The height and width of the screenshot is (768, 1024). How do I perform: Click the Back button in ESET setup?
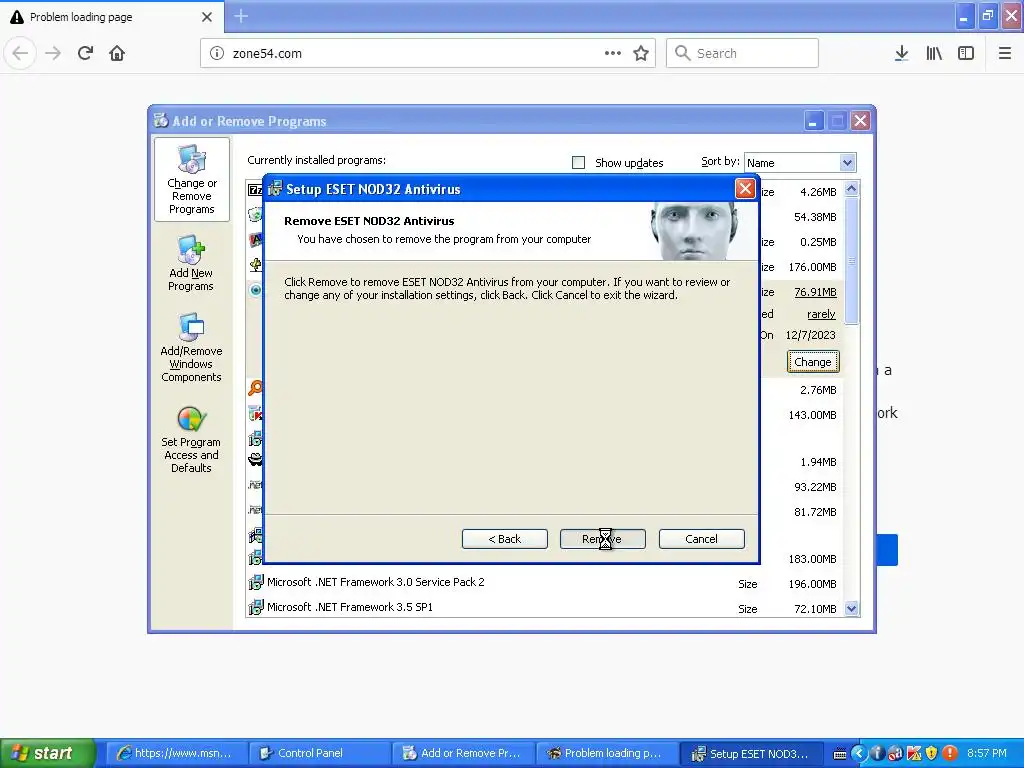click(504, 539)
